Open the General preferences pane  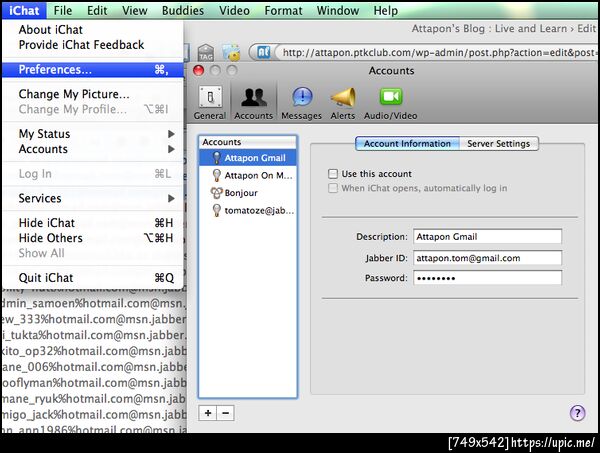[210, 103]
